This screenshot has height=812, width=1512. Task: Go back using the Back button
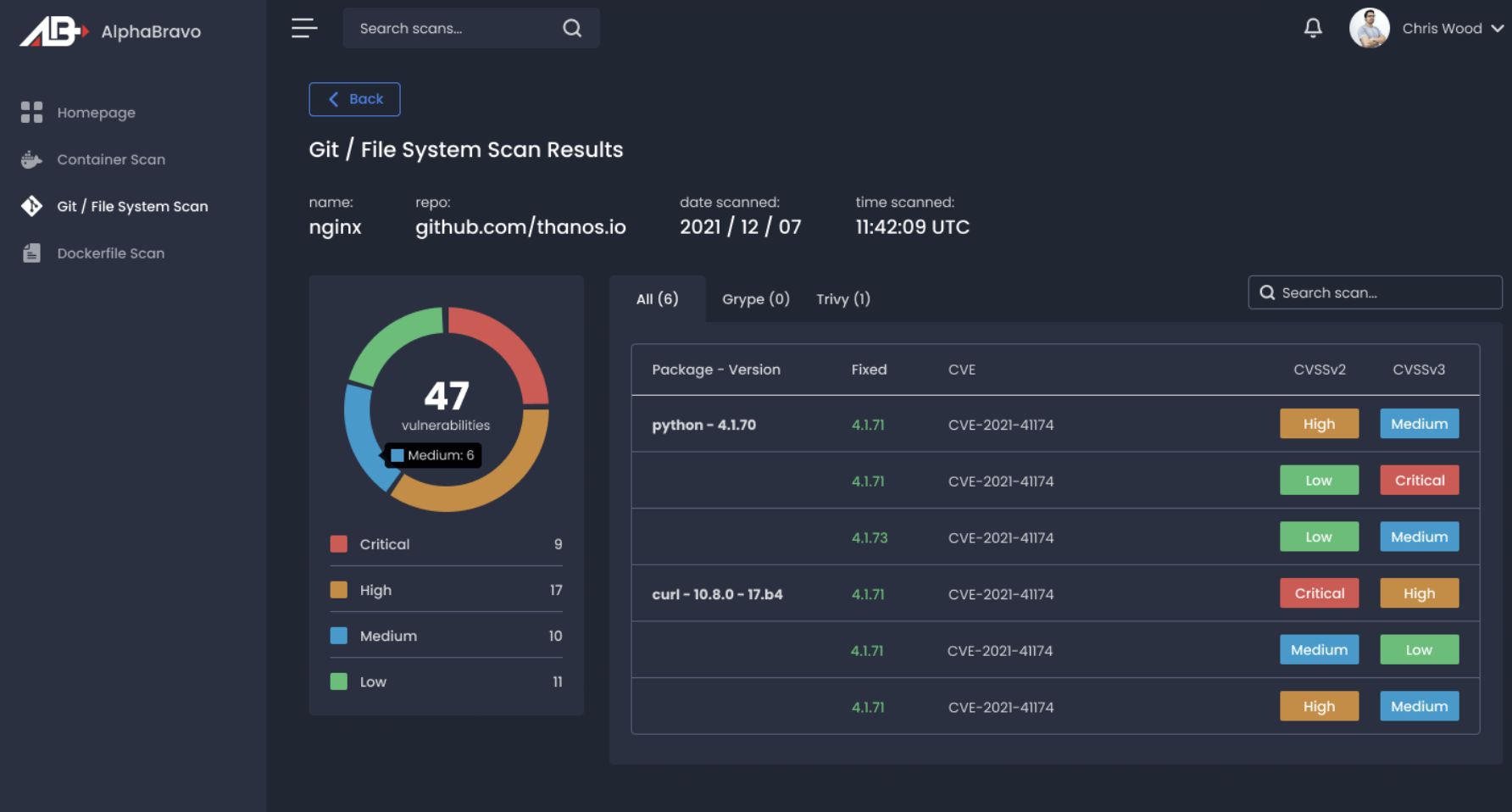pos(354,99)
